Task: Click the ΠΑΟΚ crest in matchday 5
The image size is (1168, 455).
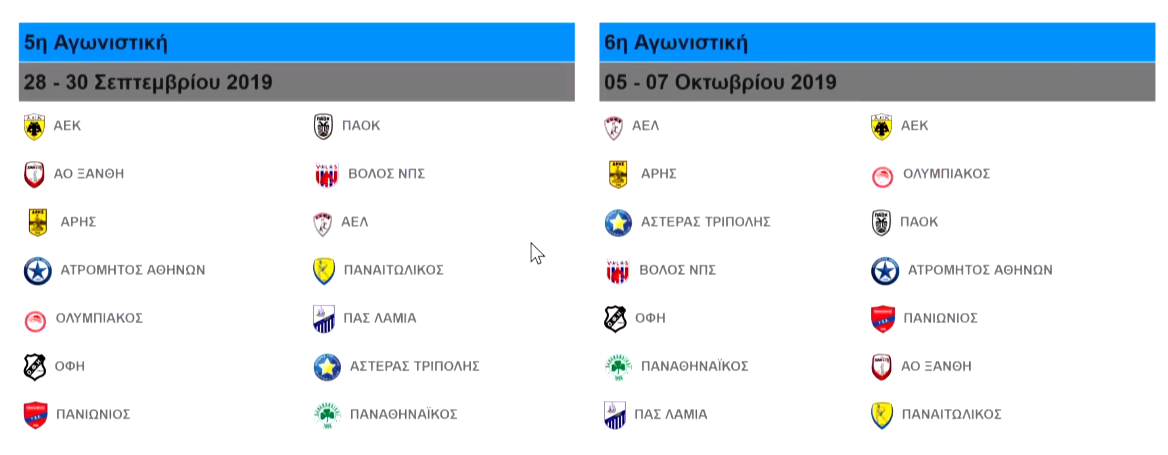Action: pyautogui.click(x=323, y=127)
